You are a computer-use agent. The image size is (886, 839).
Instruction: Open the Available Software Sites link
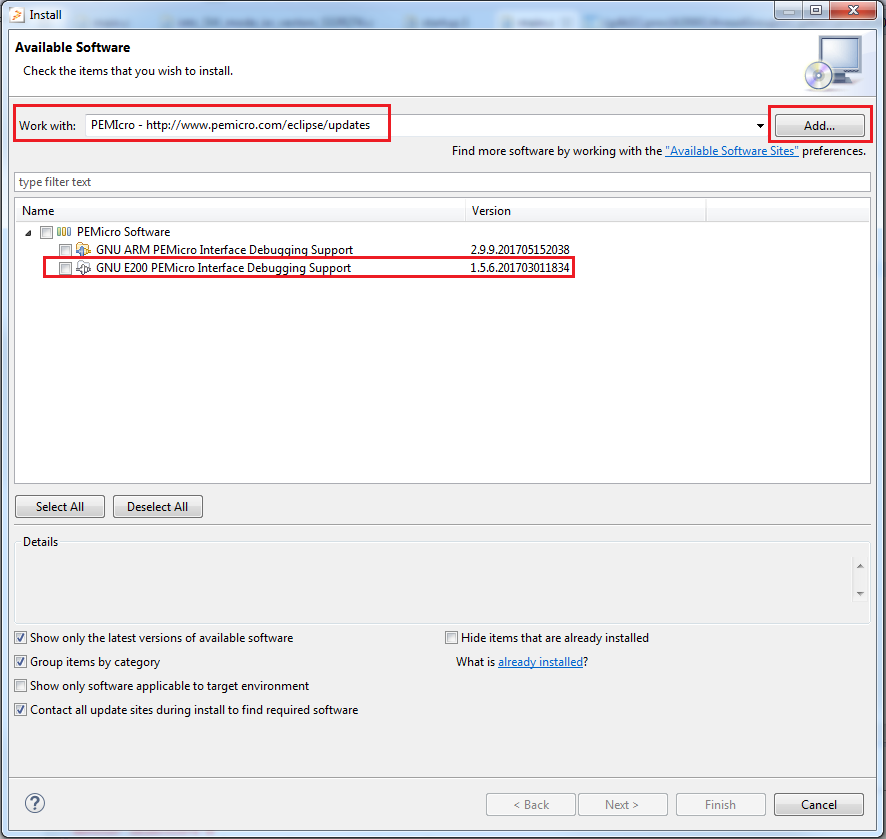click(x=732, y=151)
